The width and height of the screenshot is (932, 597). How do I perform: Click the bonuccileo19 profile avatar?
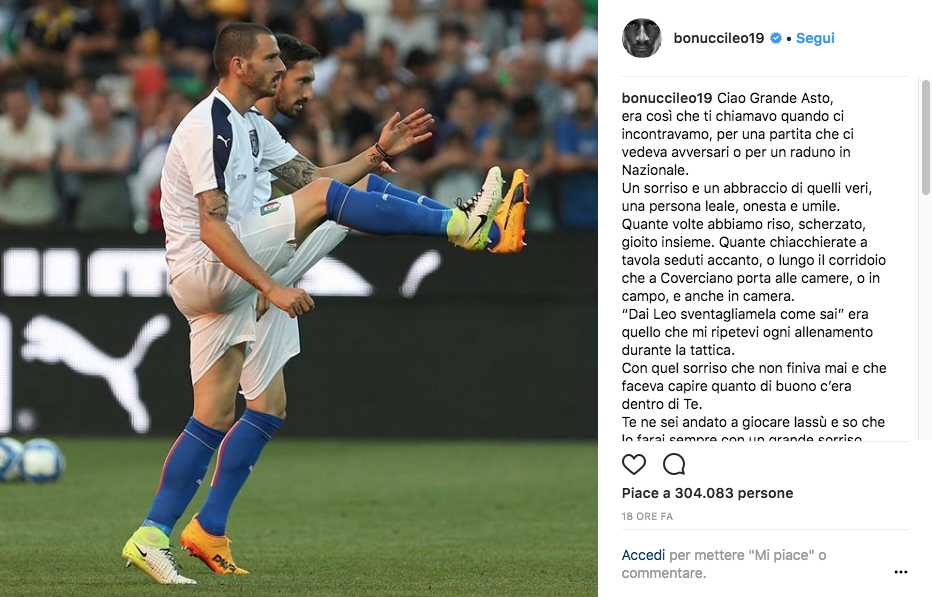[641, 38]
